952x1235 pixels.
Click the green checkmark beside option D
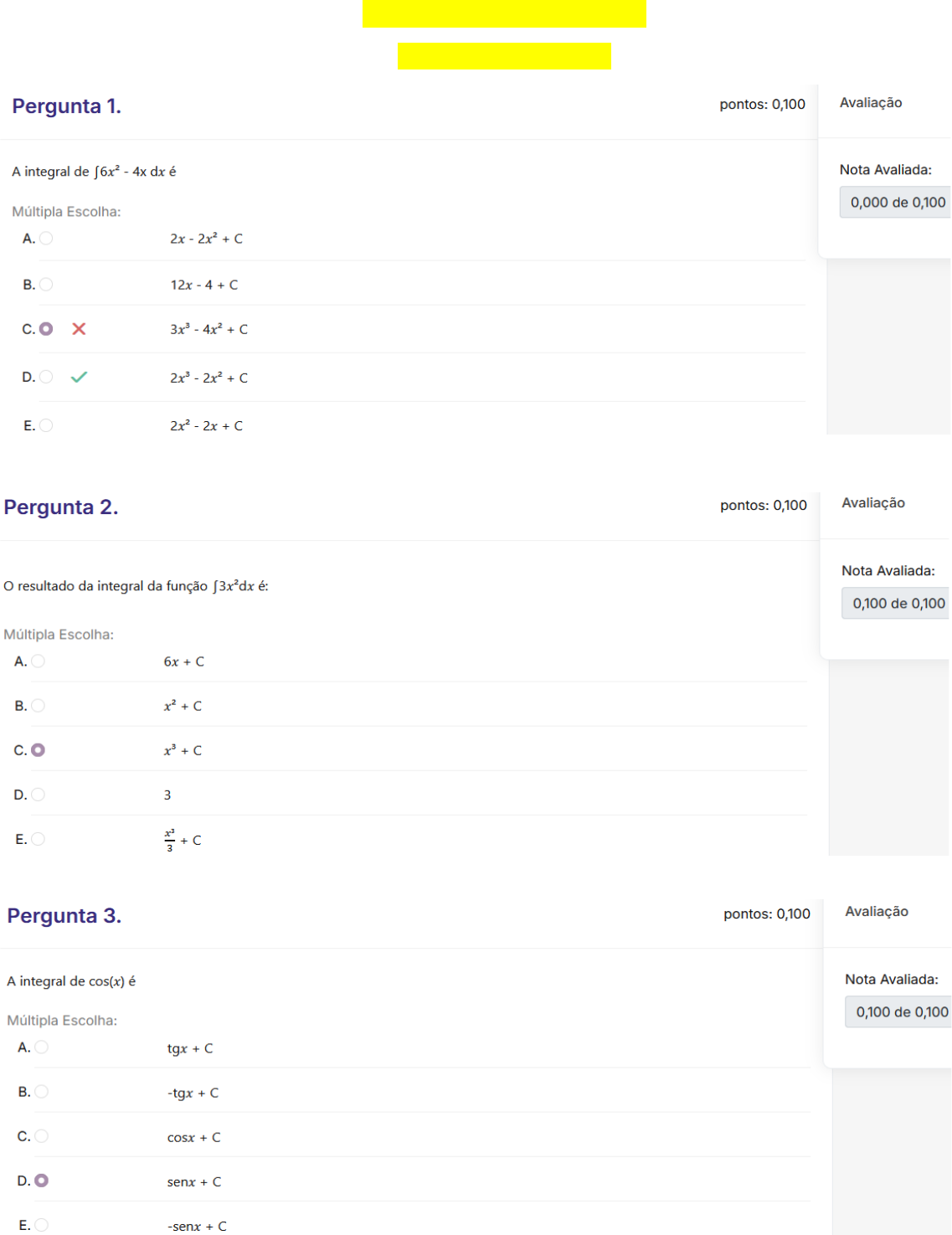point(79,378)
